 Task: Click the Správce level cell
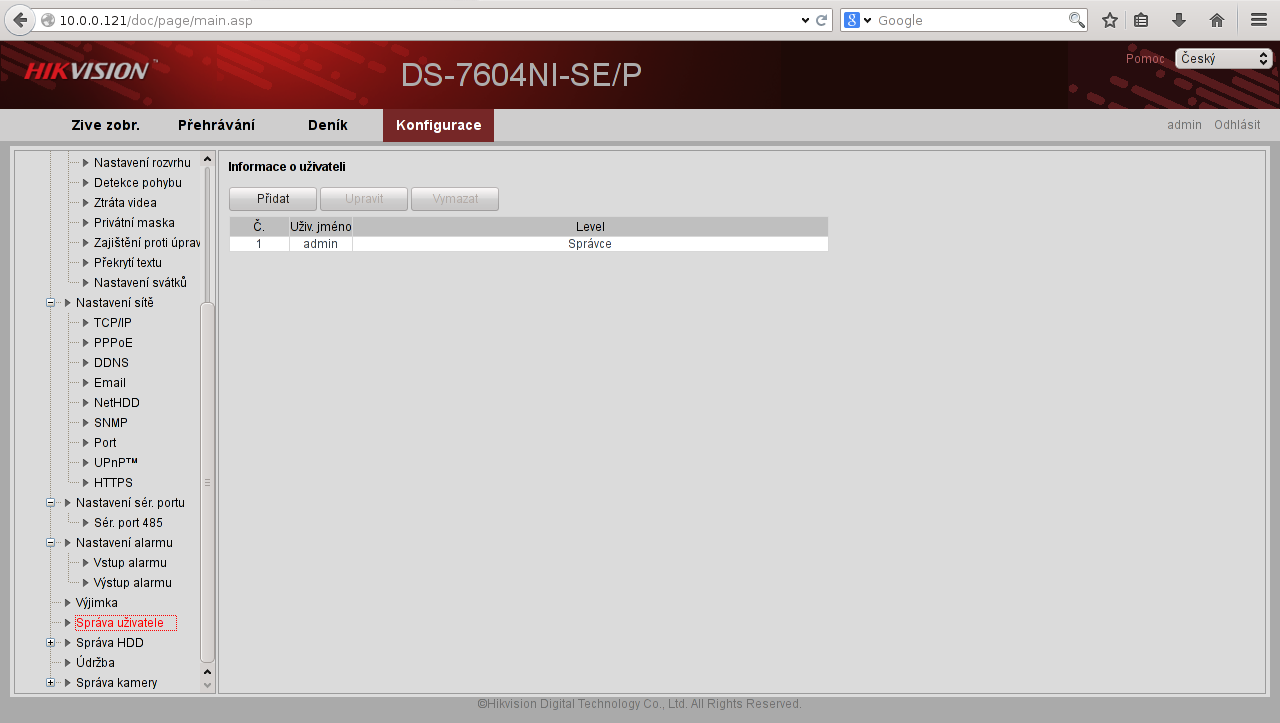tap(590, 244)
